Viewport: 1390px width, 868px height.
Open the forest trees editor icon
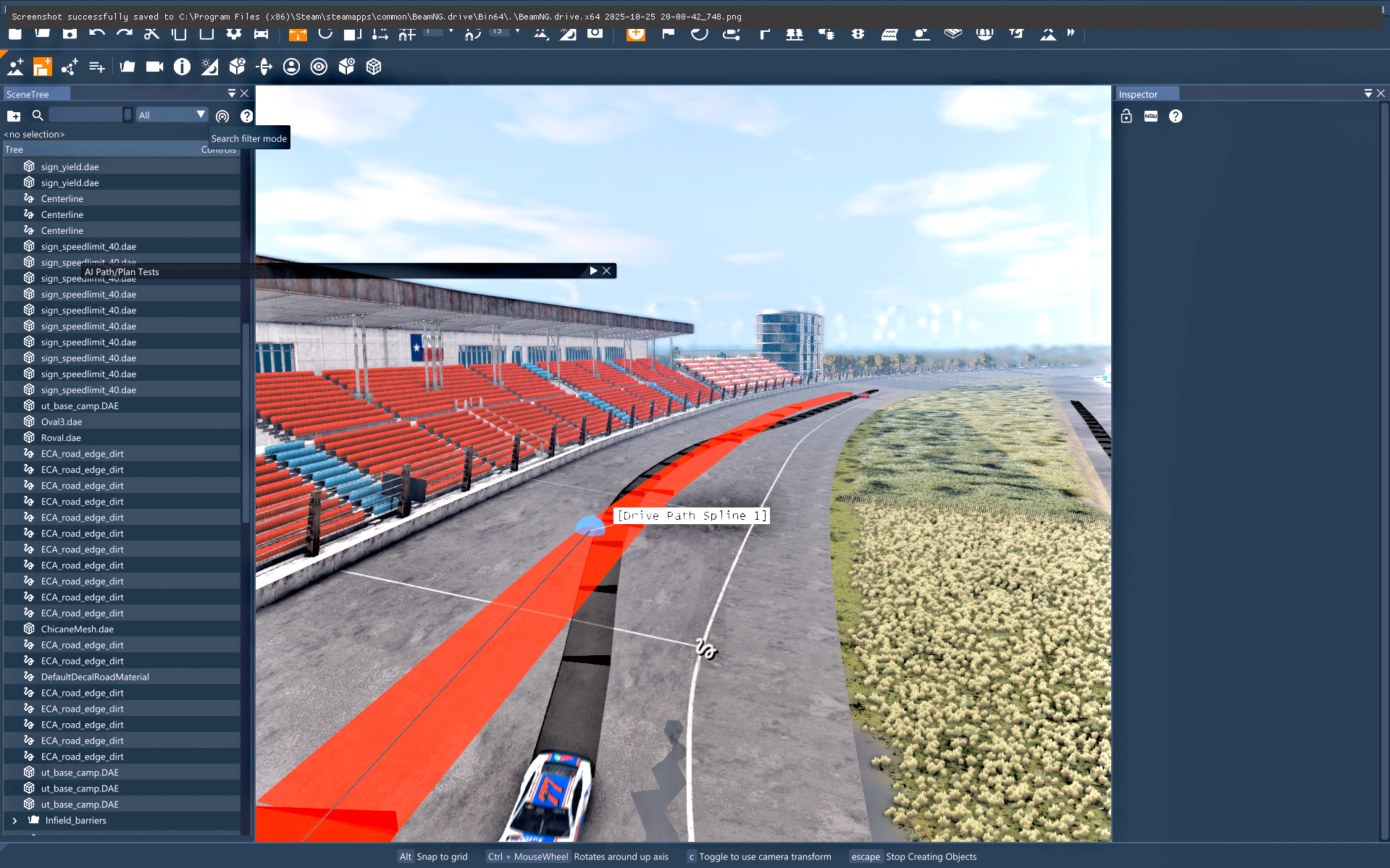pos(795,33)
